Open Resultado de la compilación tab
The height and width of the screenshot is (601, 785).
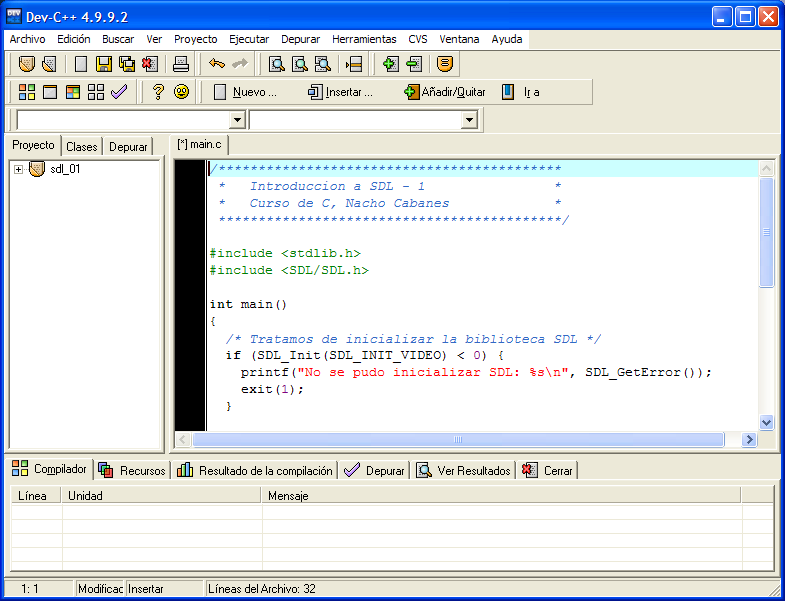(x=255, y=471)
